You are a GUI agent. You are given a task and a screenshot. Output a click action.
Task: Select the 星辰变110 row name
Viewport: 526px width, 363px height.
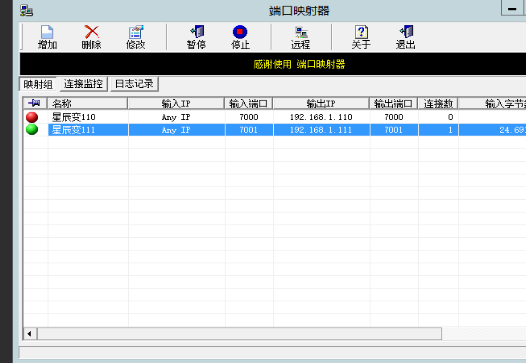[x=74, y=117]
